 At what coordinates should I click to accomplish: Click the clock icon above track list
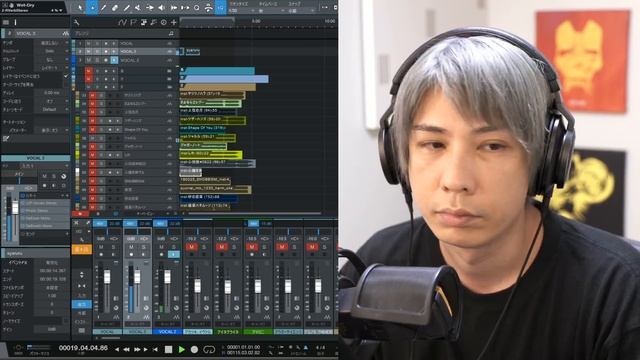[164, 22]
